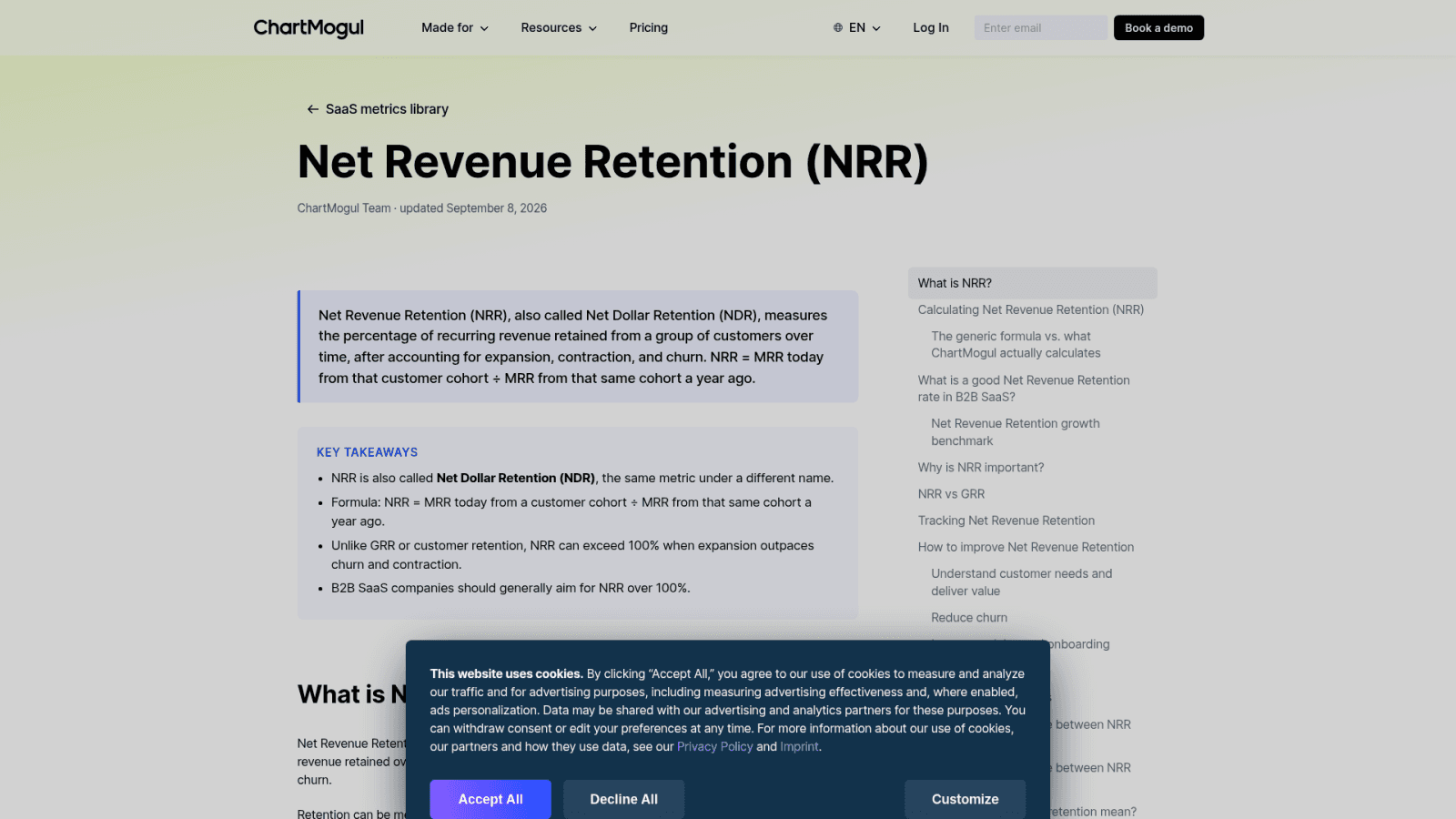The height and width of the screenshot is (819, 1456).
Task: Open How to improve Net Revenue Retention
Action: pos(1026,547)
